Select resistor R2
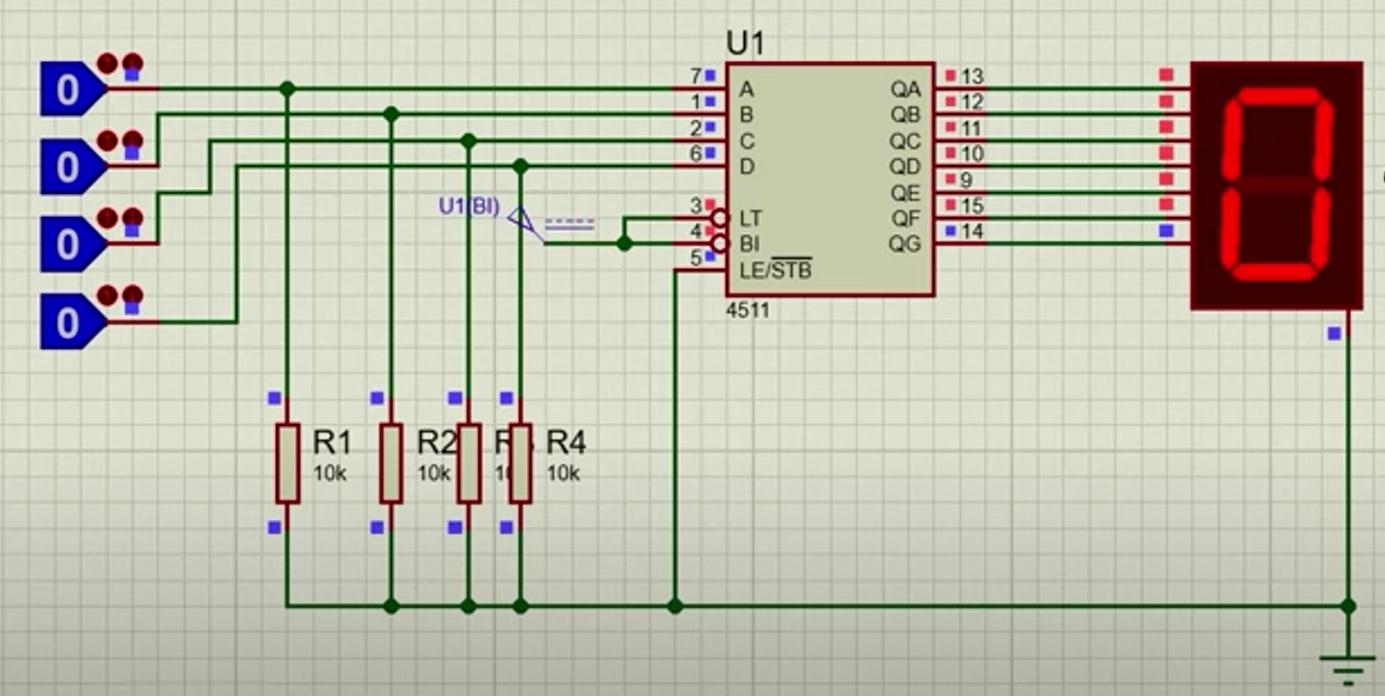This screenshot has height=696, width=1385. 390,462
